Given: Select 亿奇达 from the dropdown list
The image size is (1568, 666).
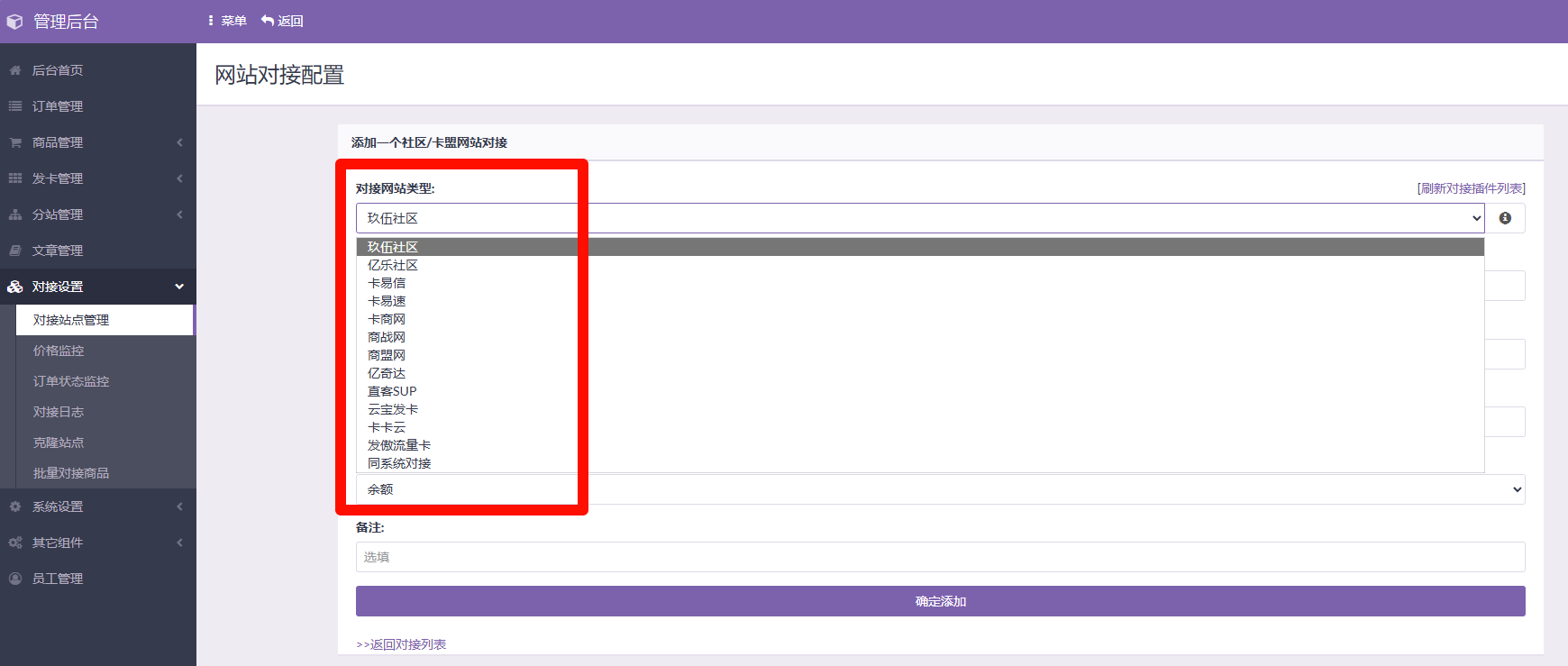Looking at the screenshot, I should pyautogui.click(x=920, y=373).
